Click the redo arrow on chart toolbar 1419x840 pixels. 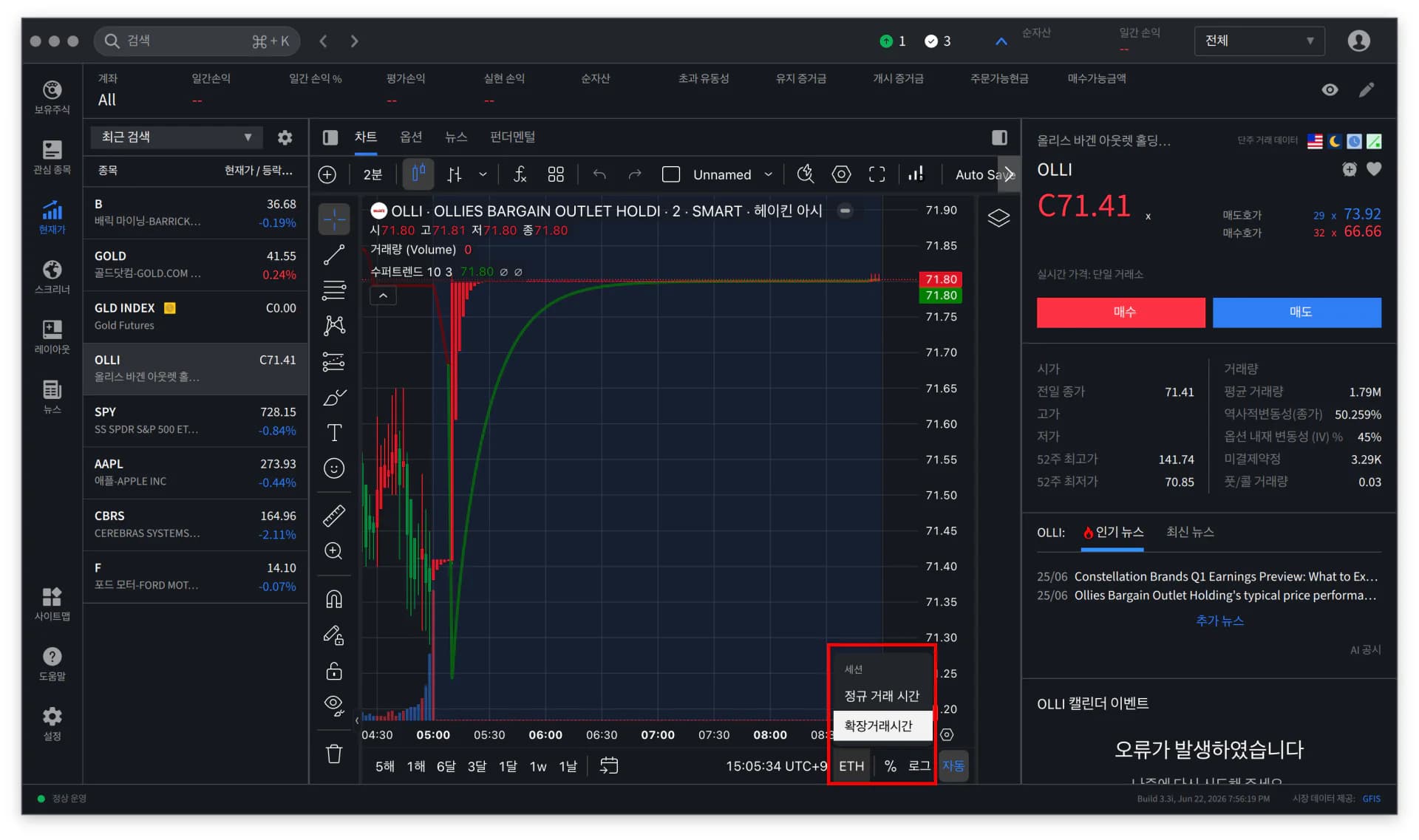(x=635, y=174)
